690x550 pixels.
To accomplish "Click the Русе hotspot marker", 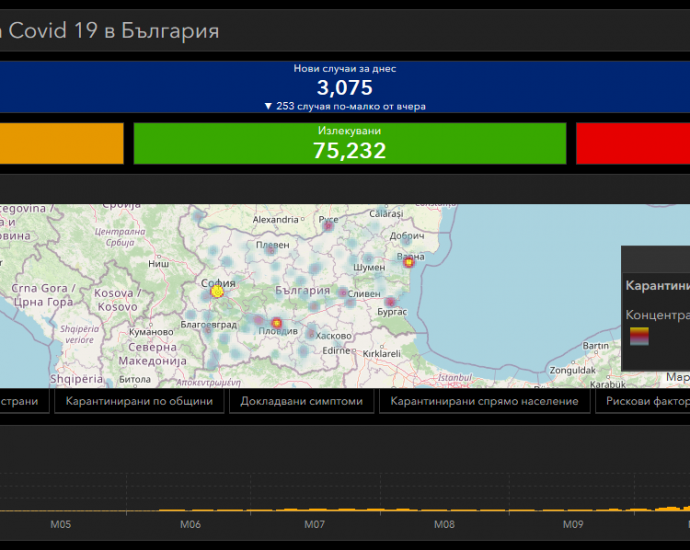I will click(x=328, y=226).
